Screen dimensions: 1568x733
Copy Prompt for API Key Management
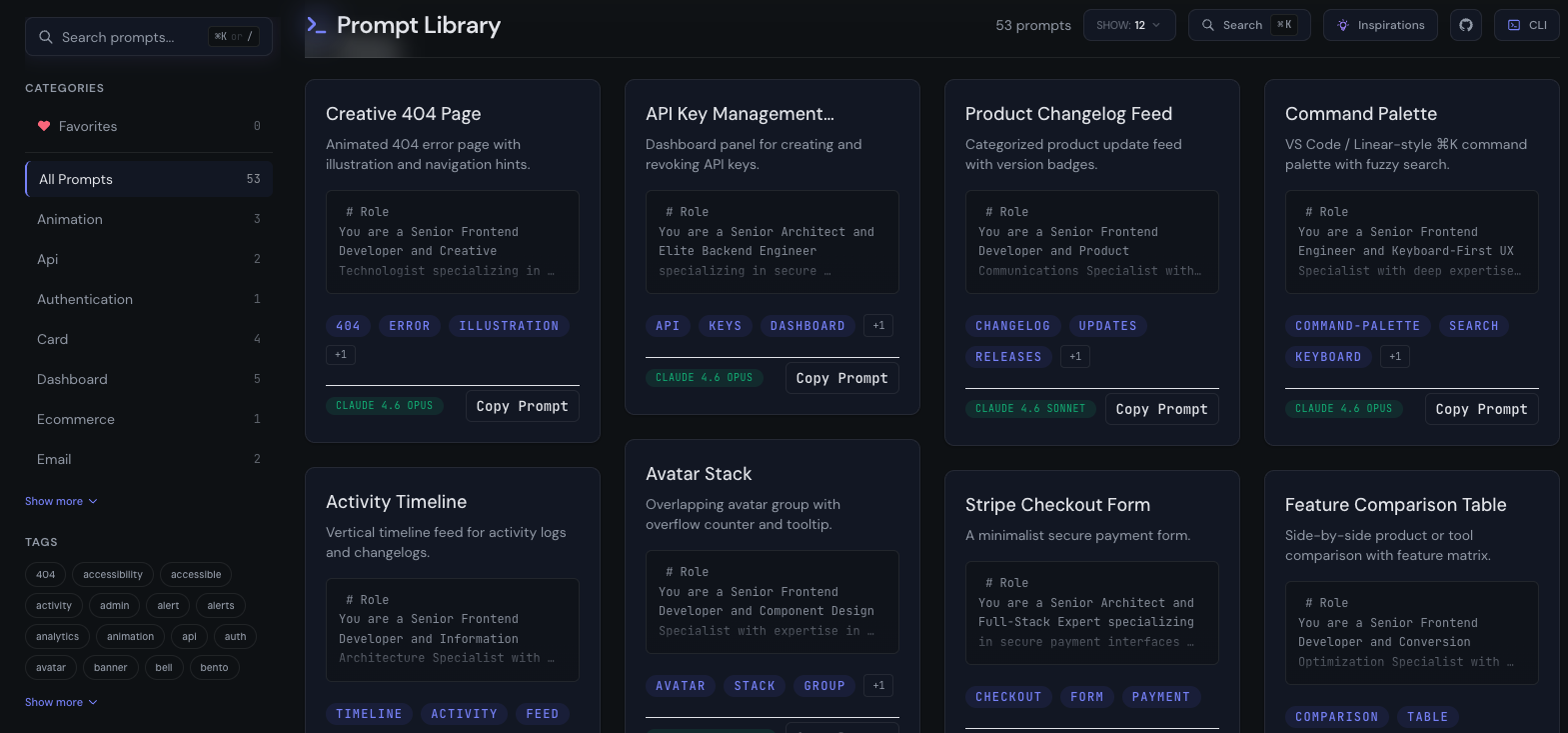[841, 378]
